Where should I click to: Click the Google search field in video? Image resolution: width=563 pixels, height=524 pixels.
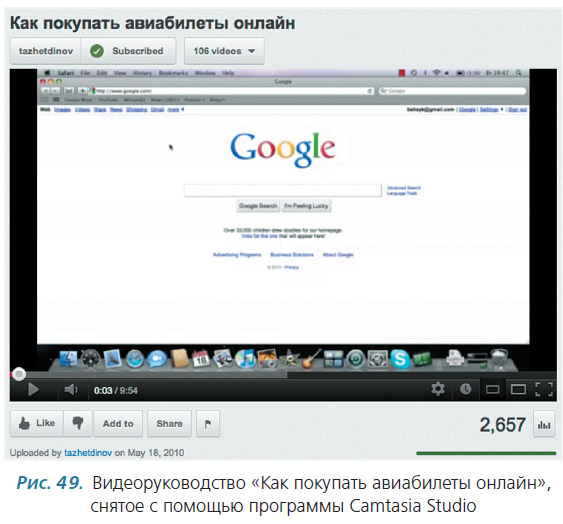click(283, 190)
